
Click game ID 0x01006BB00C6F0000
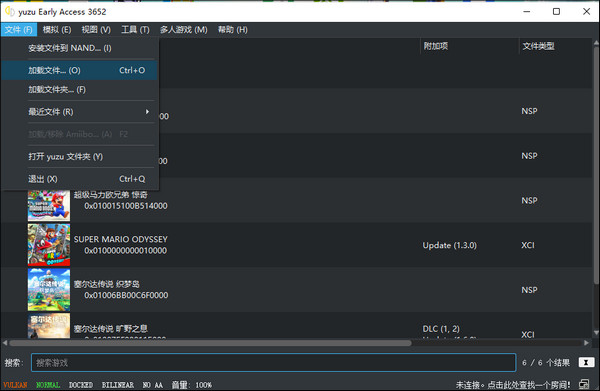point(126,295)
